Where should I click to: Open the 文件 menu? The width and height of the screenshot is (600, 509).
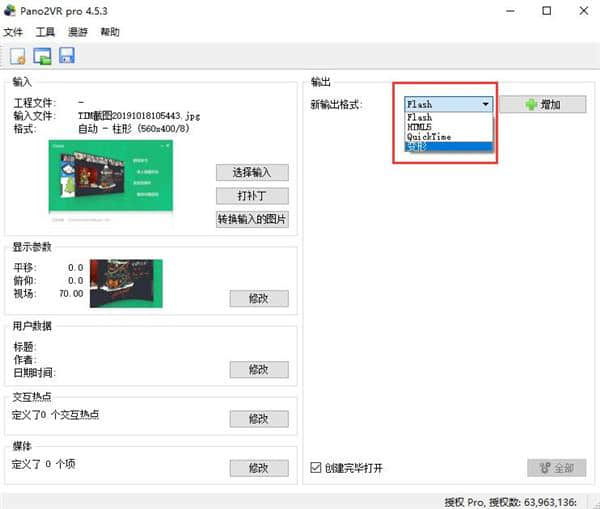tap(14, 32)
